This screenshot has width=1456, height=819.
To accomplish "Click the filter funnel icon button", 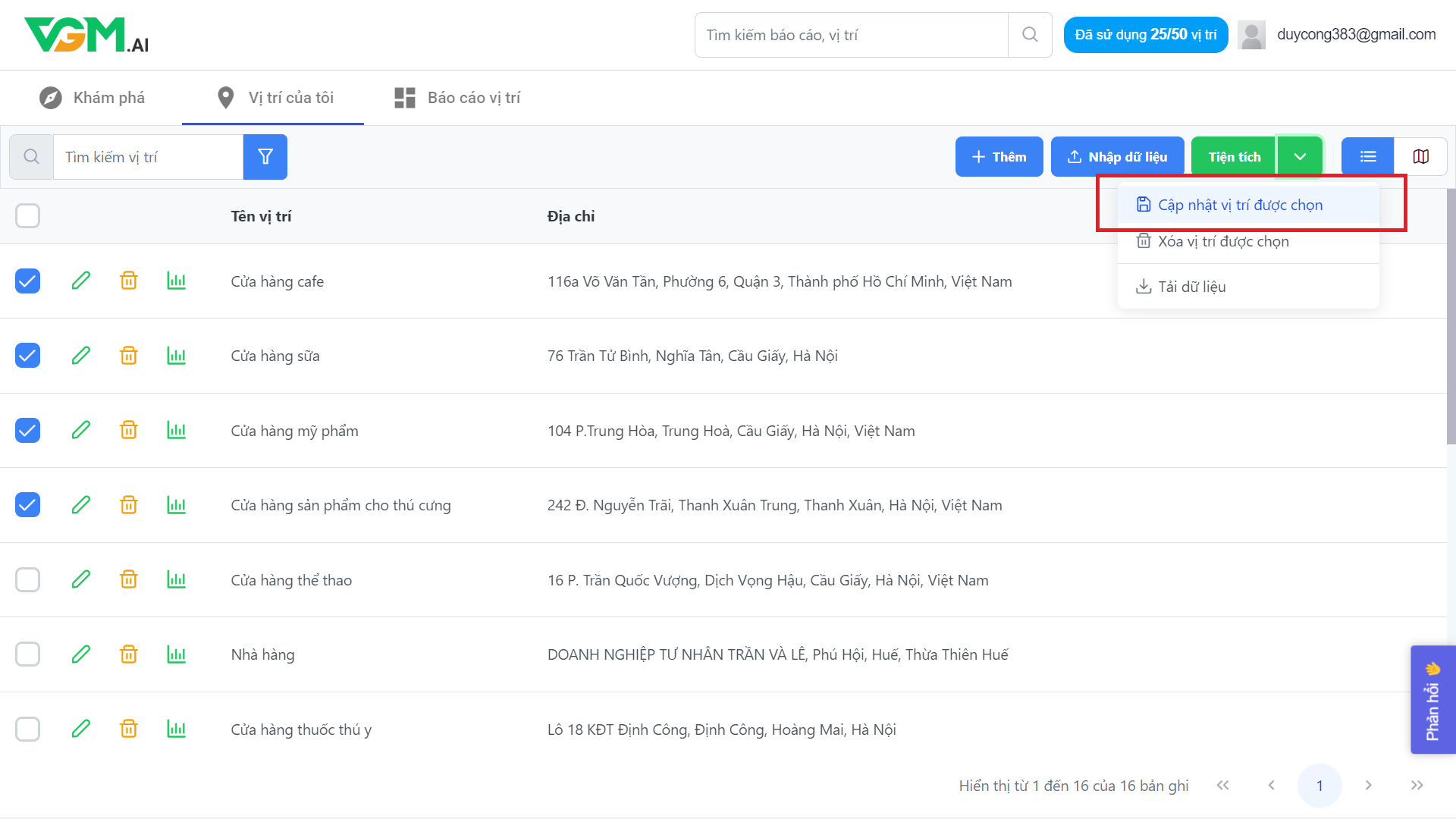I will (265, 157).
